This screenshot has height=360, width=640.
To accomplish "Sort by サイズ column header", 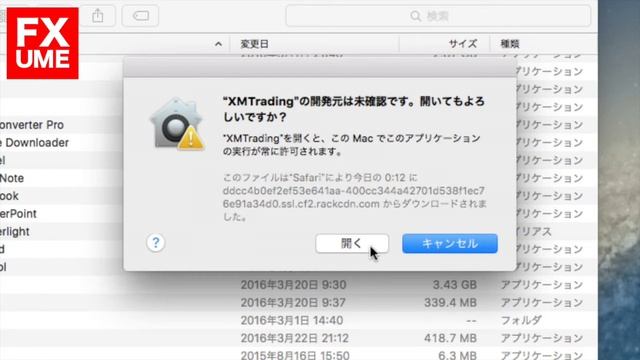I will tap(463, 44).
